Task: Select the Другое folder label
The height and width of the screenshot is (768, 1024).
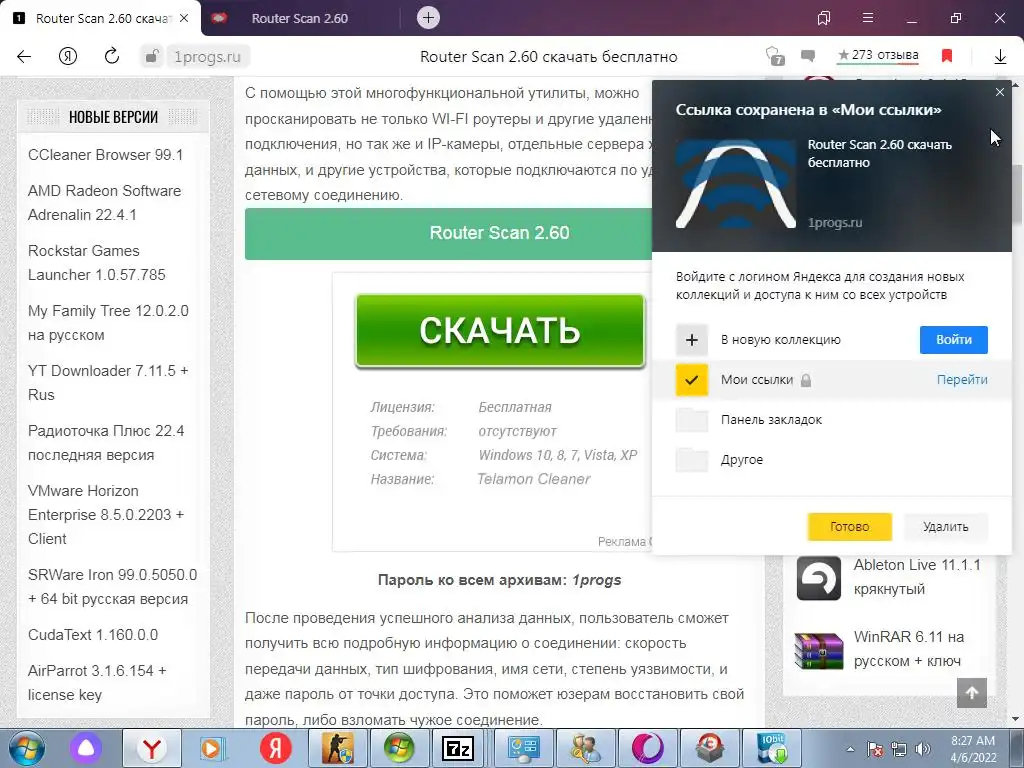Action: 742,459
